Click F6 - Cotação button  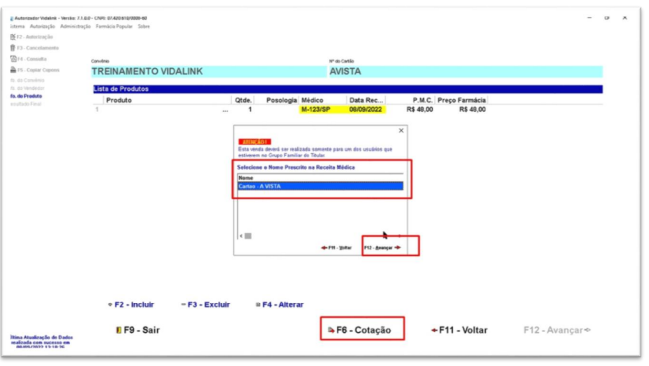click(x=362, y=330)
